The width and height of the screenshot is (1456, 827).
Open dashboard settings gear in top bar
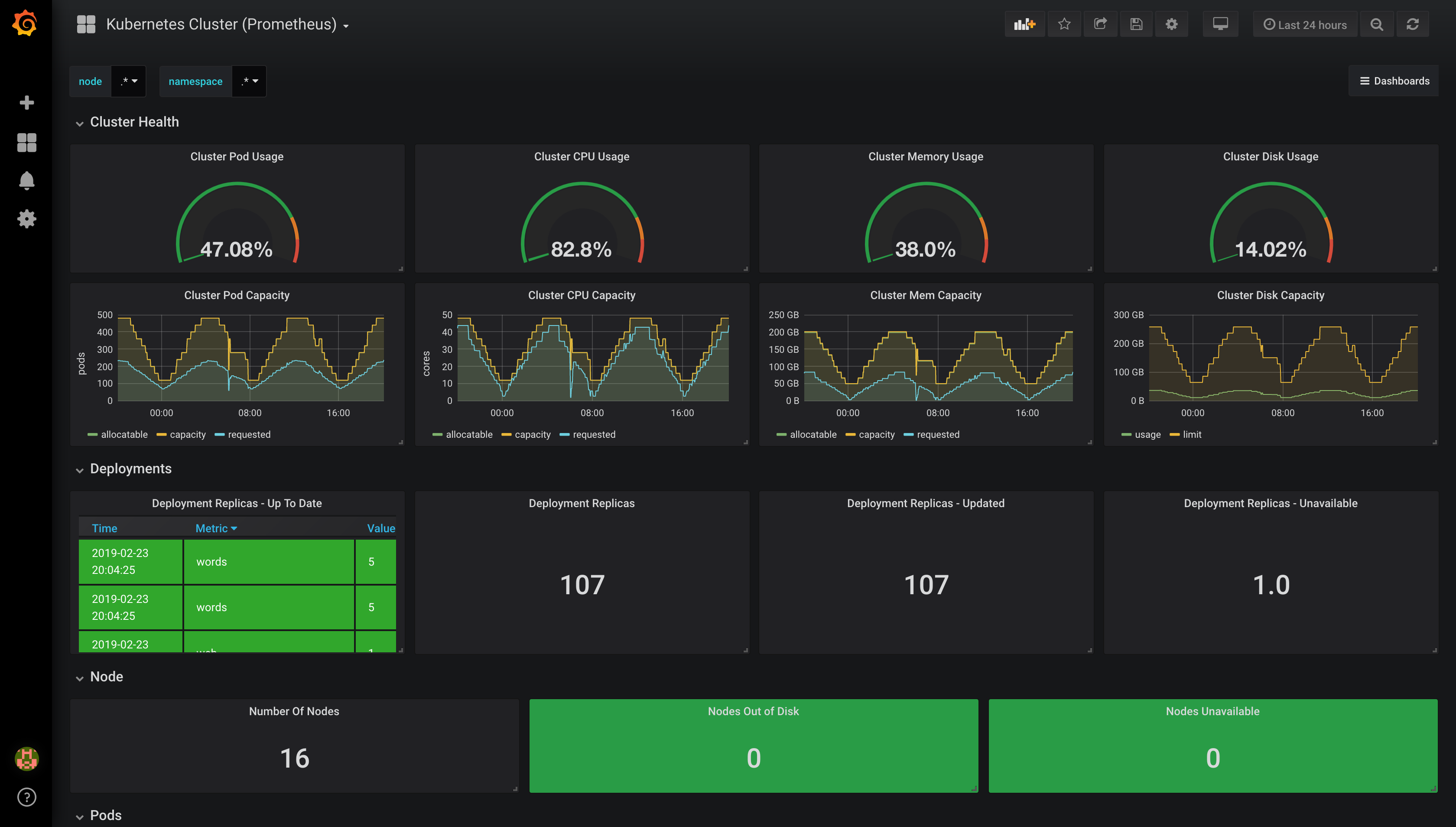pos(1171,24)
